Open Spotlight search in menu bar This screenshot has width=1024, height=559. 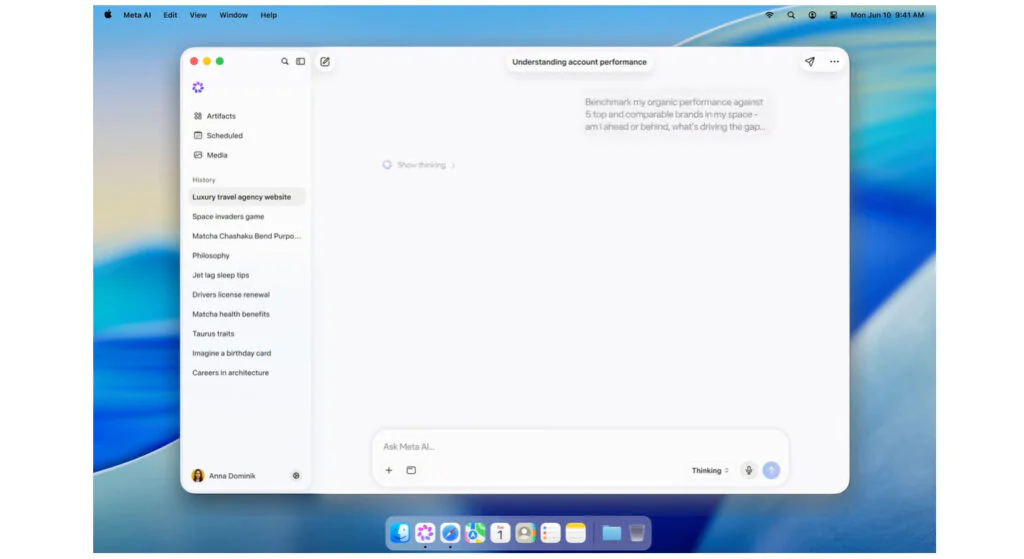tap(791, 15)
